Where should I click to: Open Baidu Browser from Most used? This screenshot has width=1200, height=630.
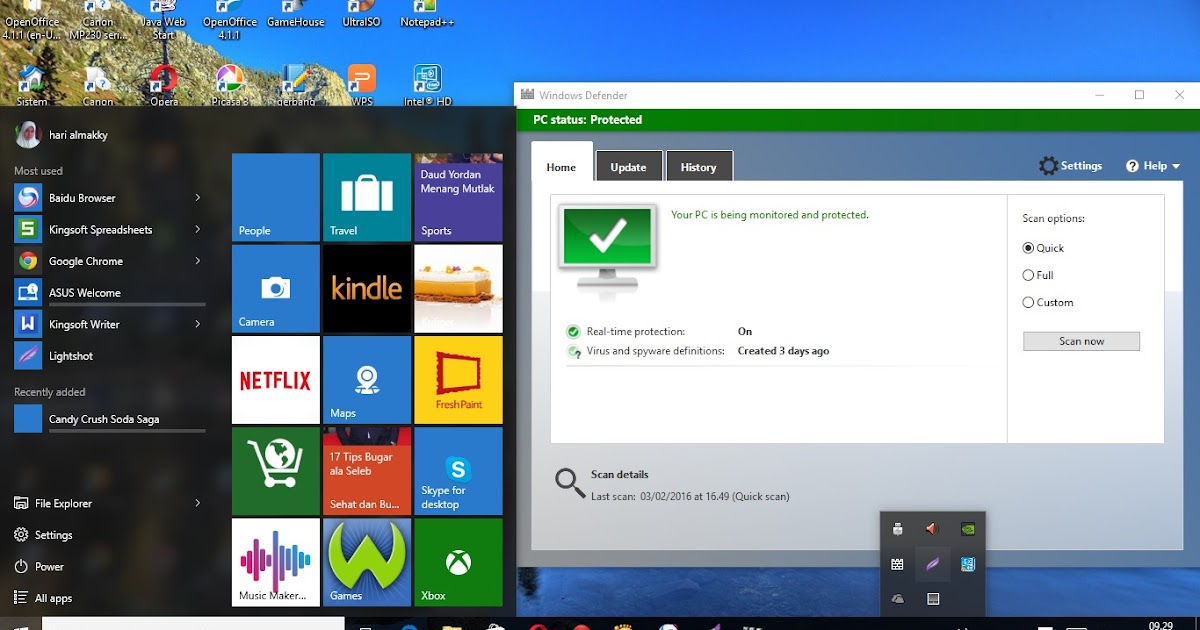(x=108, y=198)
